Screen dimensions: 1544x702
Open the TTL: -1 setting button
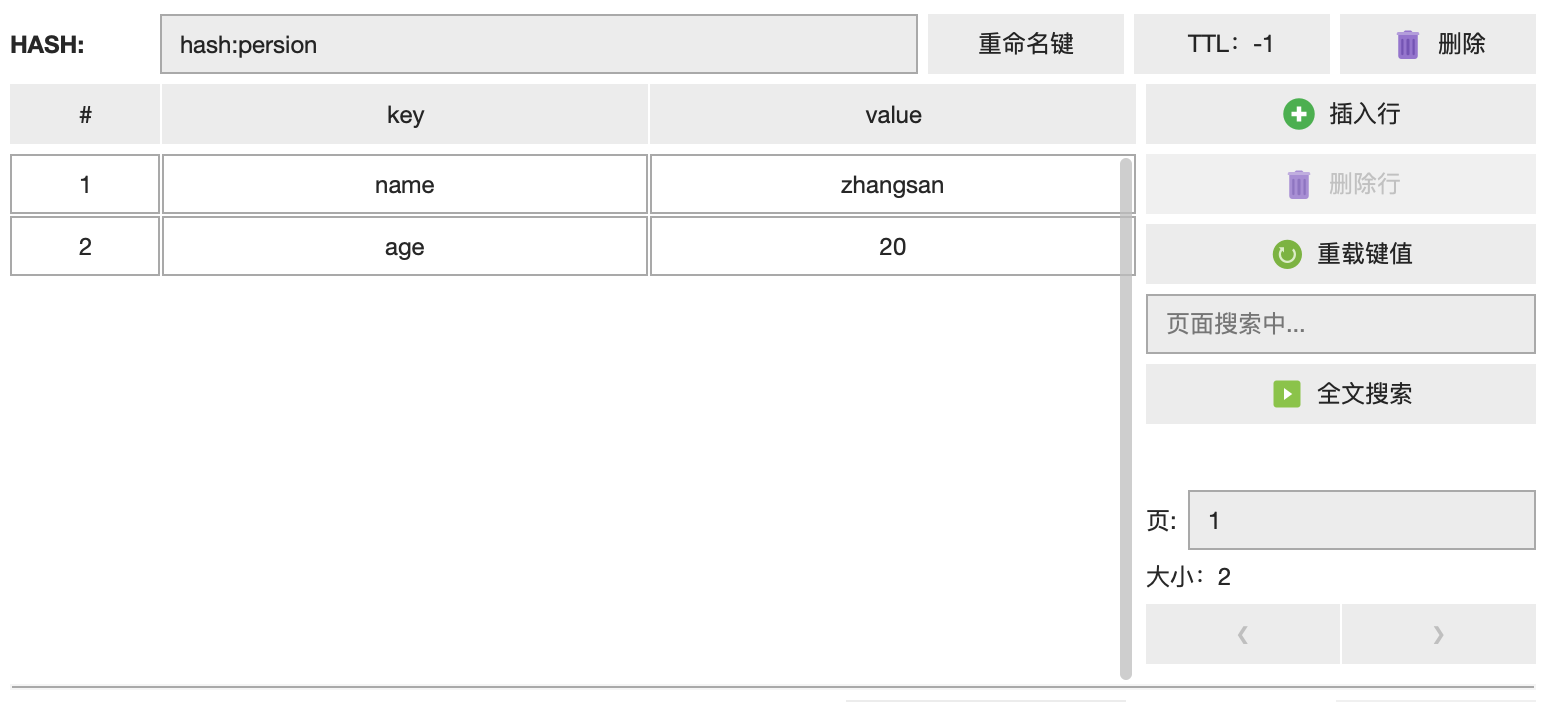(1231, 44)
